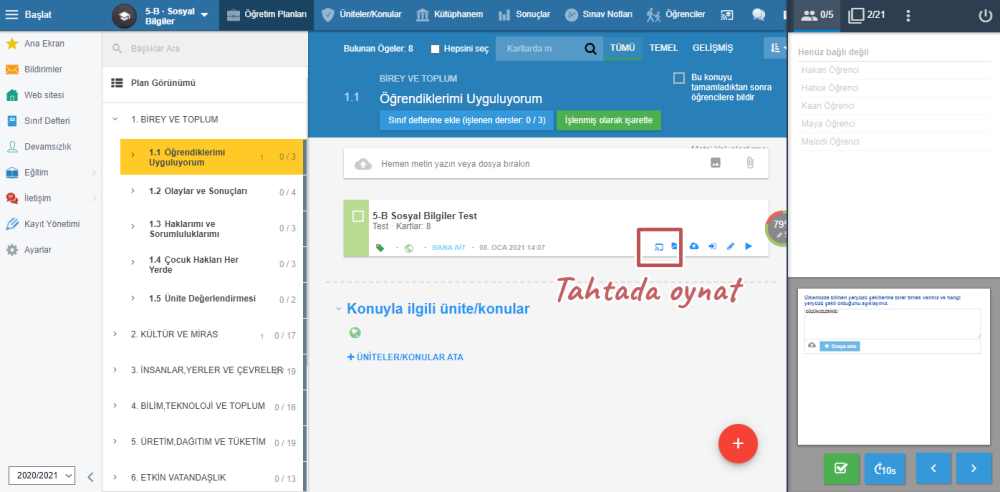Expand the 2. KÜLTÜR VE MİRAS unit
Screen dimensions: 1000x492
point(115,334)
